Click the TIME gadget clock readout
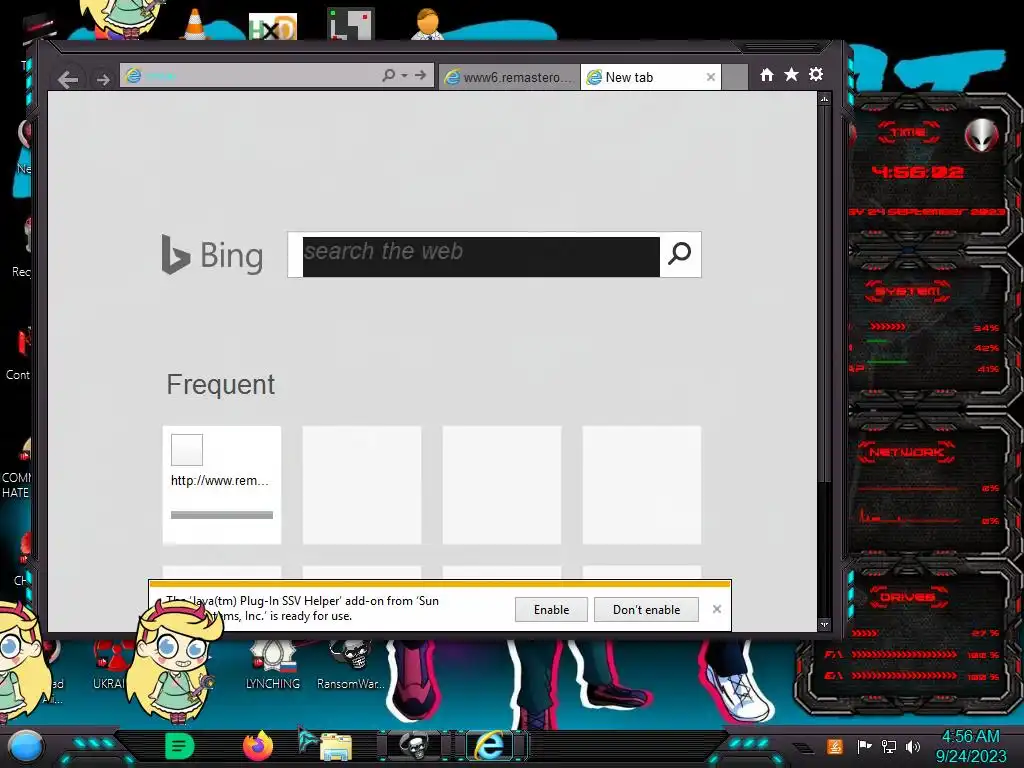 918,172
